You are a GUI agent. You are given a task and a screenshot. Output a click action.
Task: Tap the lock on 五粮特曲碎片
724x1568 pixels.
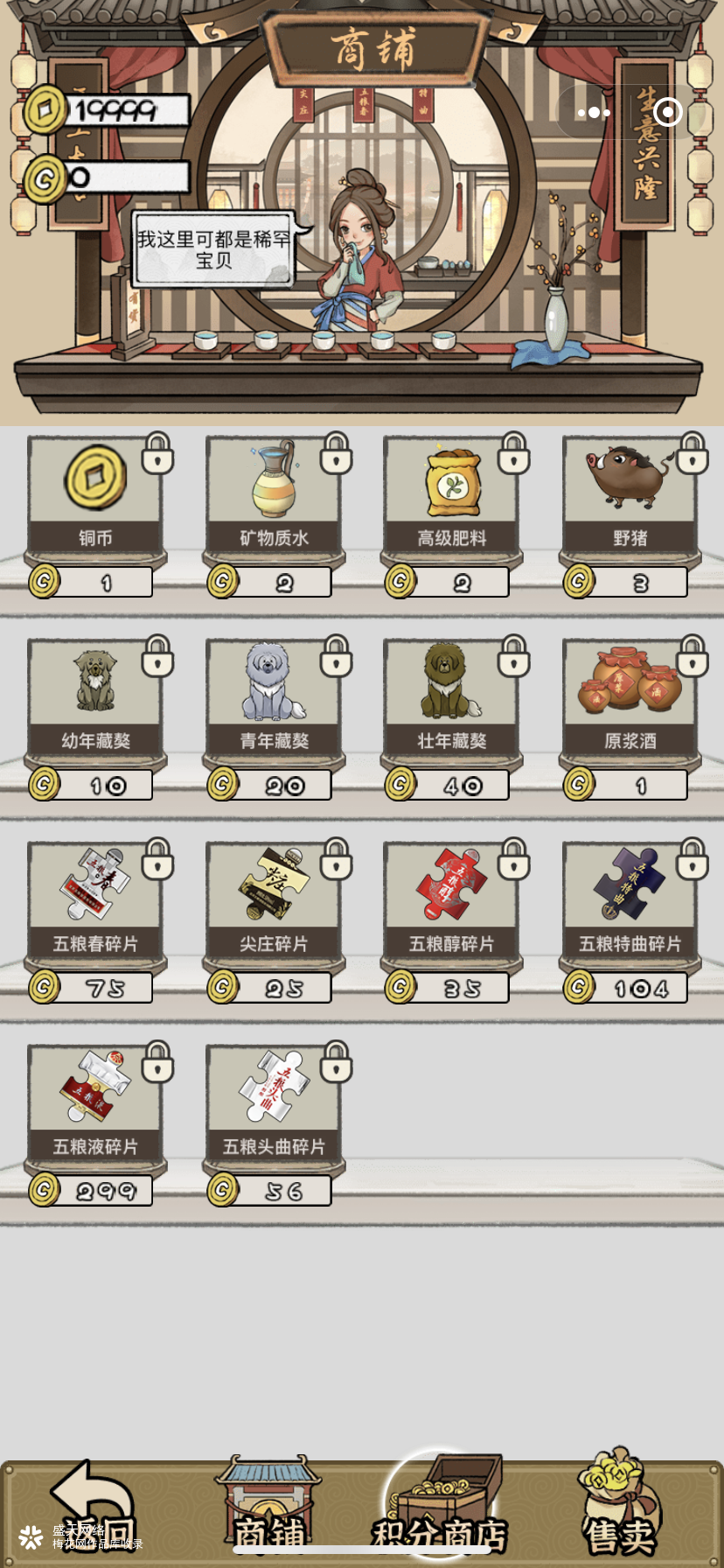(x=693, y=859)
